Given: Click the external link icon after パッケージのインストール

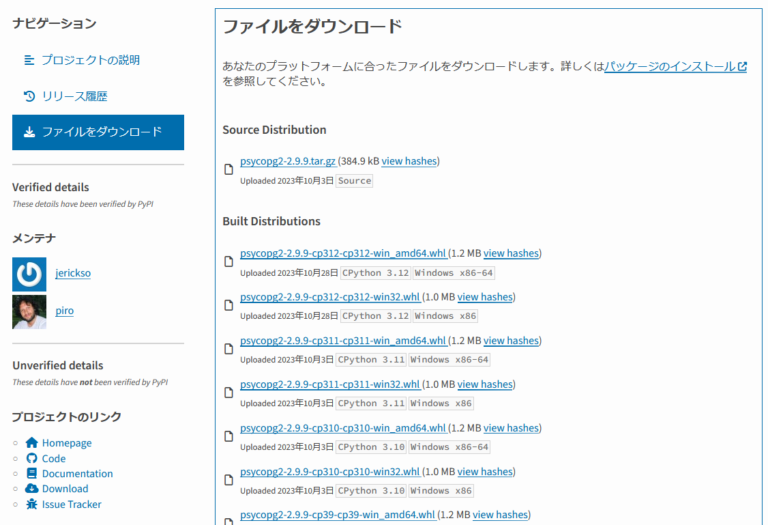Looking at the screenshot, I should [x=742, y=67].
